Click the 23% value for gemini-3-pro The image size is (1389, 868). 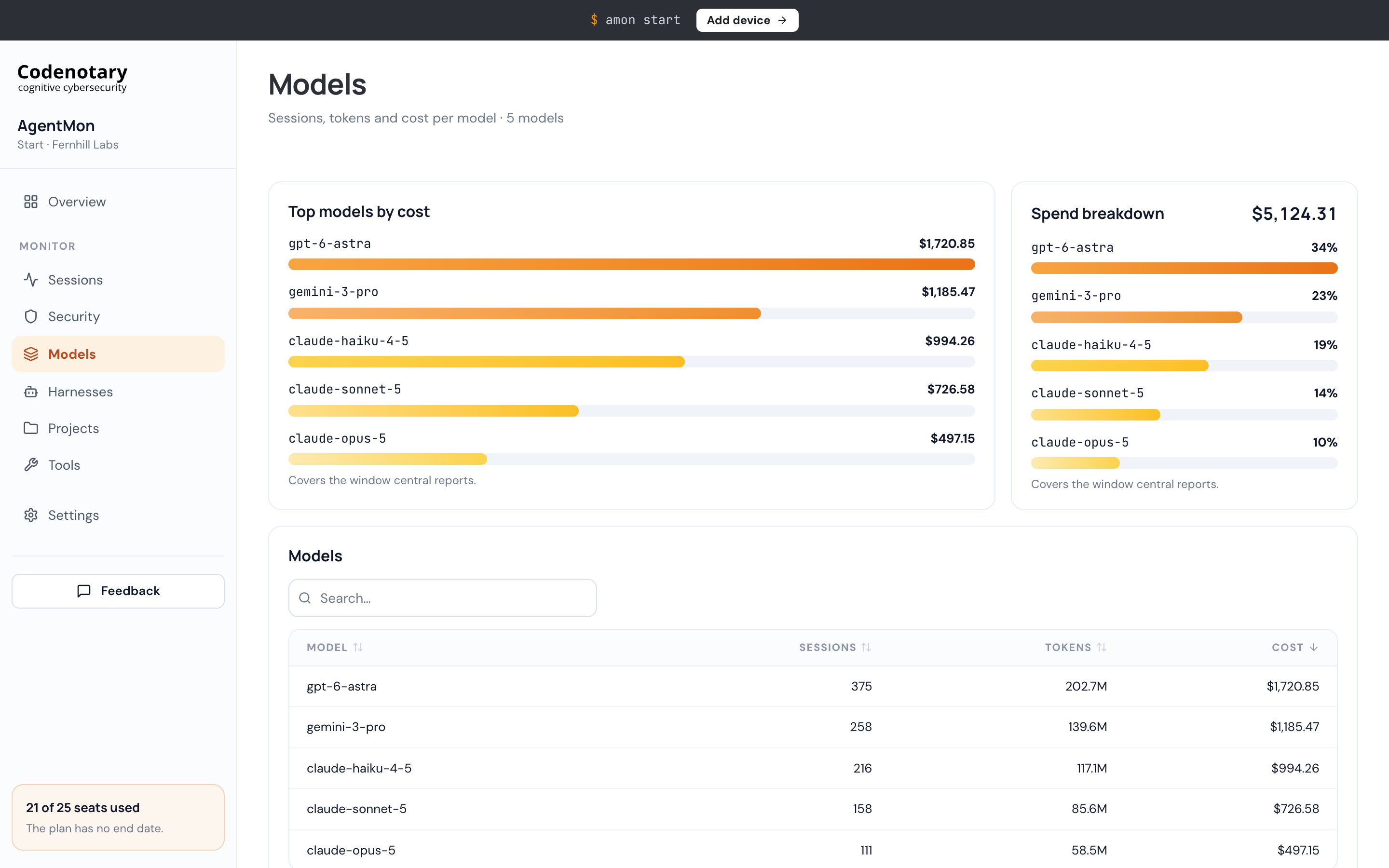(1324, 296)
